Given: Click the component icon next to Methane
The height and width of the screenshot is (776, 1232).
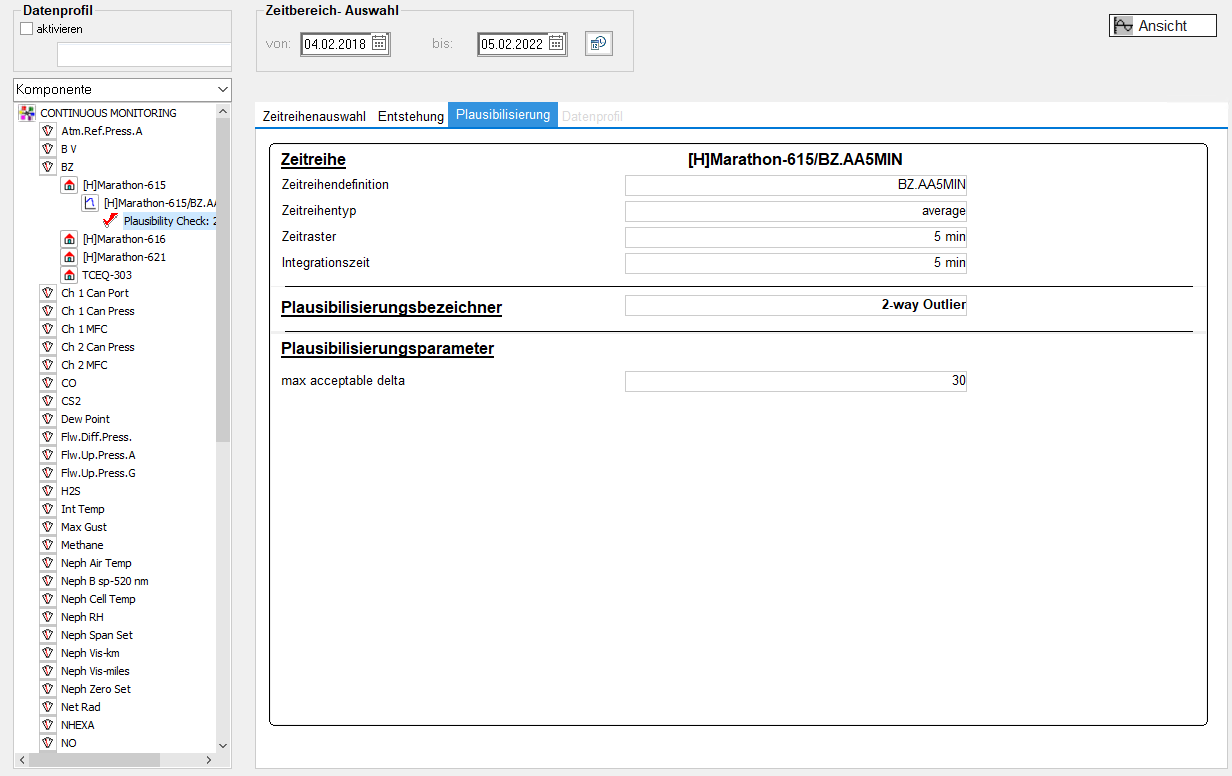Looking at the screenshot, I should click(x=47, y=545).
